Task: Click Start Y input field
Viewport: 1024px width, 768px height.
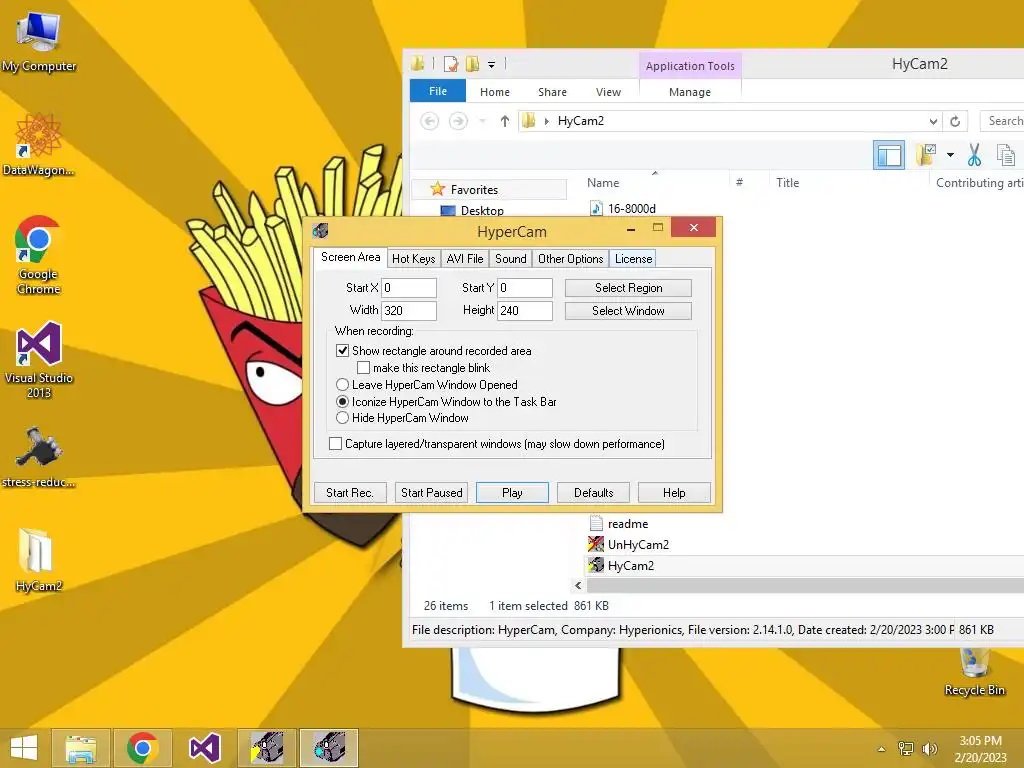Action: click(525, 288)
